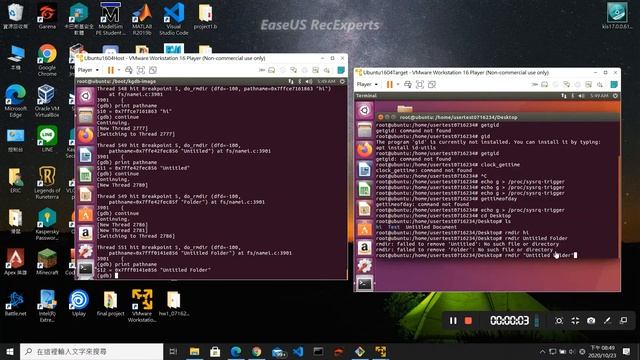Open the Player menu in Ubuntu1604Host window
This screenshot has height=360, width=640.
coord(88,70)
